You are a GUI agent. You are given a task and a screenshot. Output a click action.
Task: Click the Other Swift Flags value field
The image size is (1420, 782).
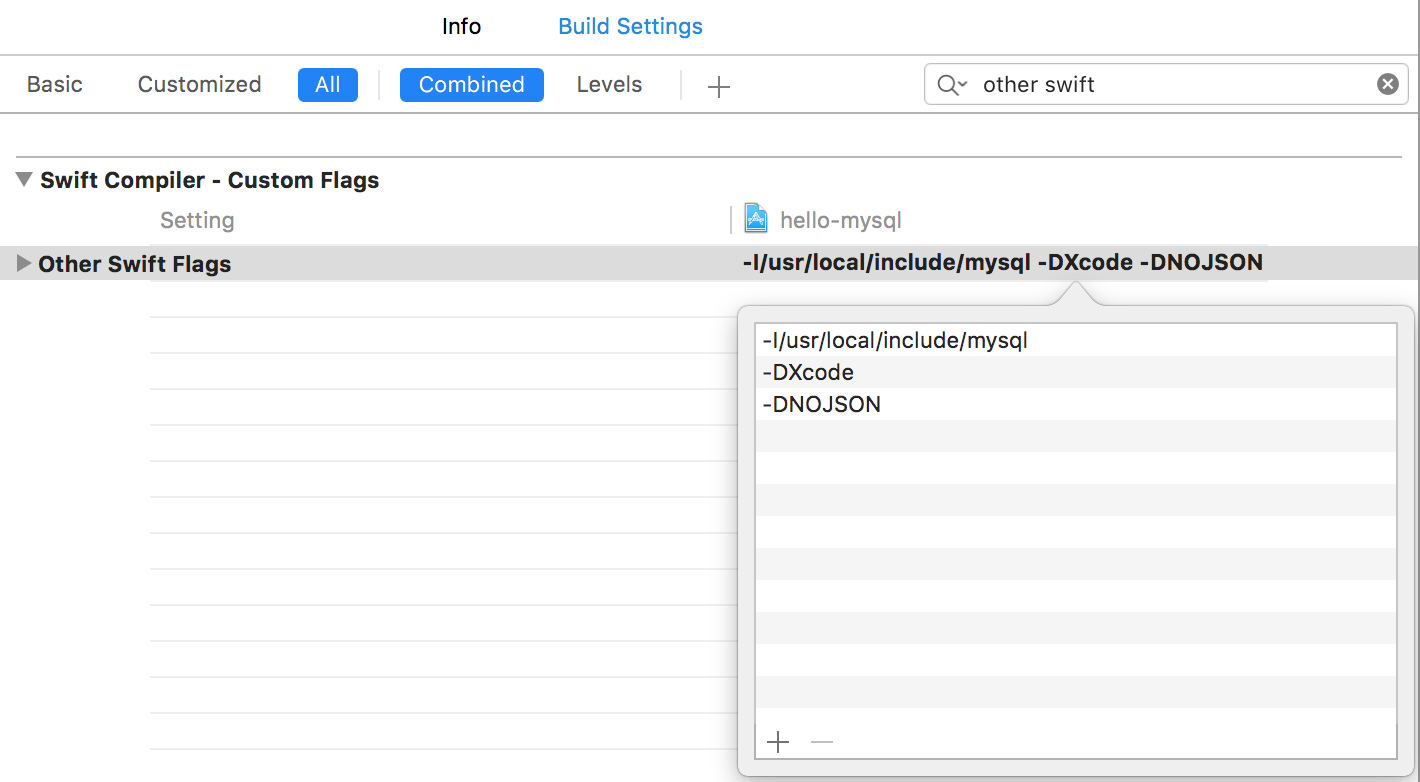click(1002, 263)
